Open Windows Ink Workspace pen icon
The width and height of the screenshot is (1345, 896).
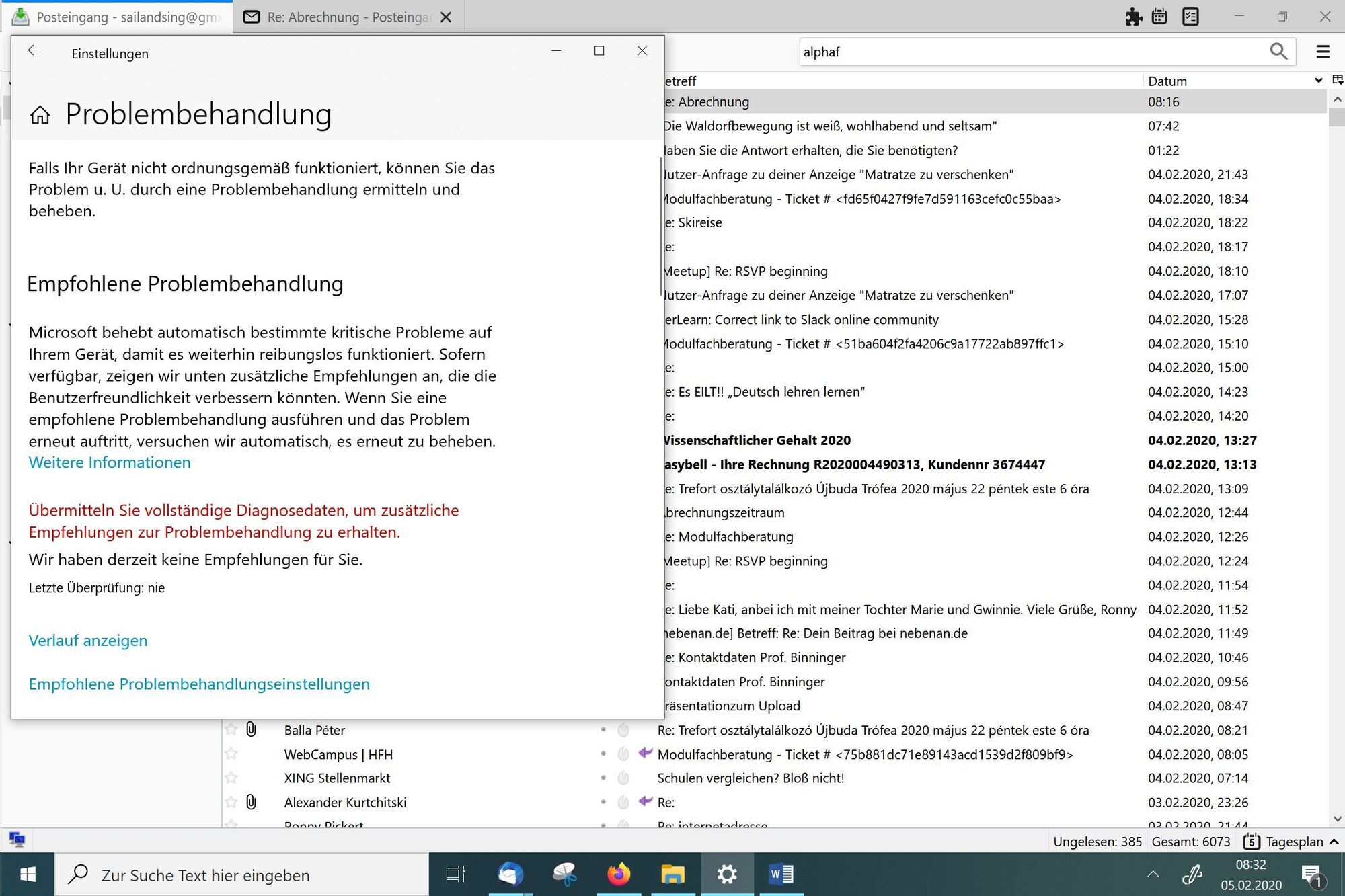coord(1192,874)
